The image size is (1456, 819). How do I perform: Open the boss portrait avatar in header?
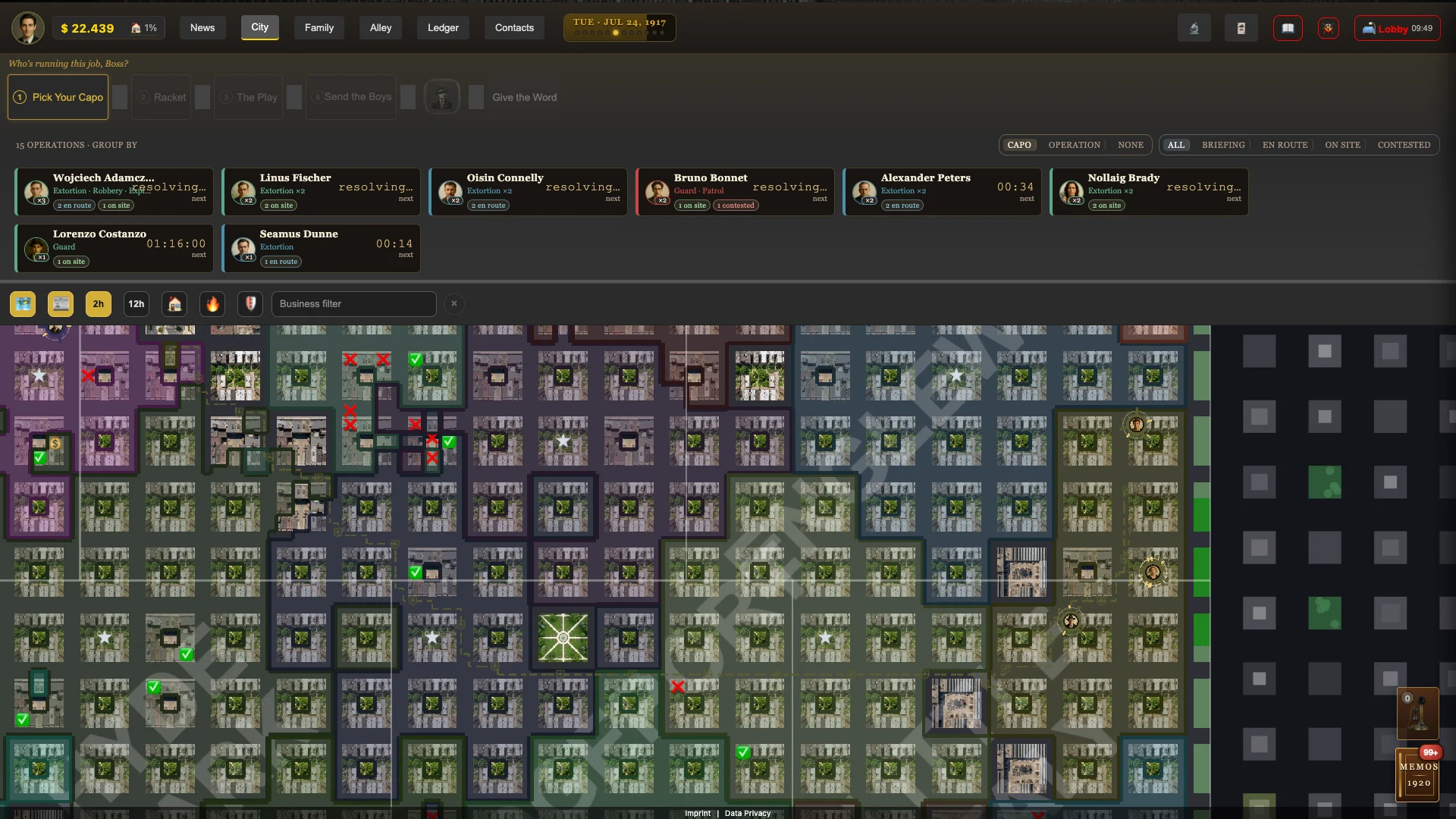pyautogui.click(x=28, y=28)
